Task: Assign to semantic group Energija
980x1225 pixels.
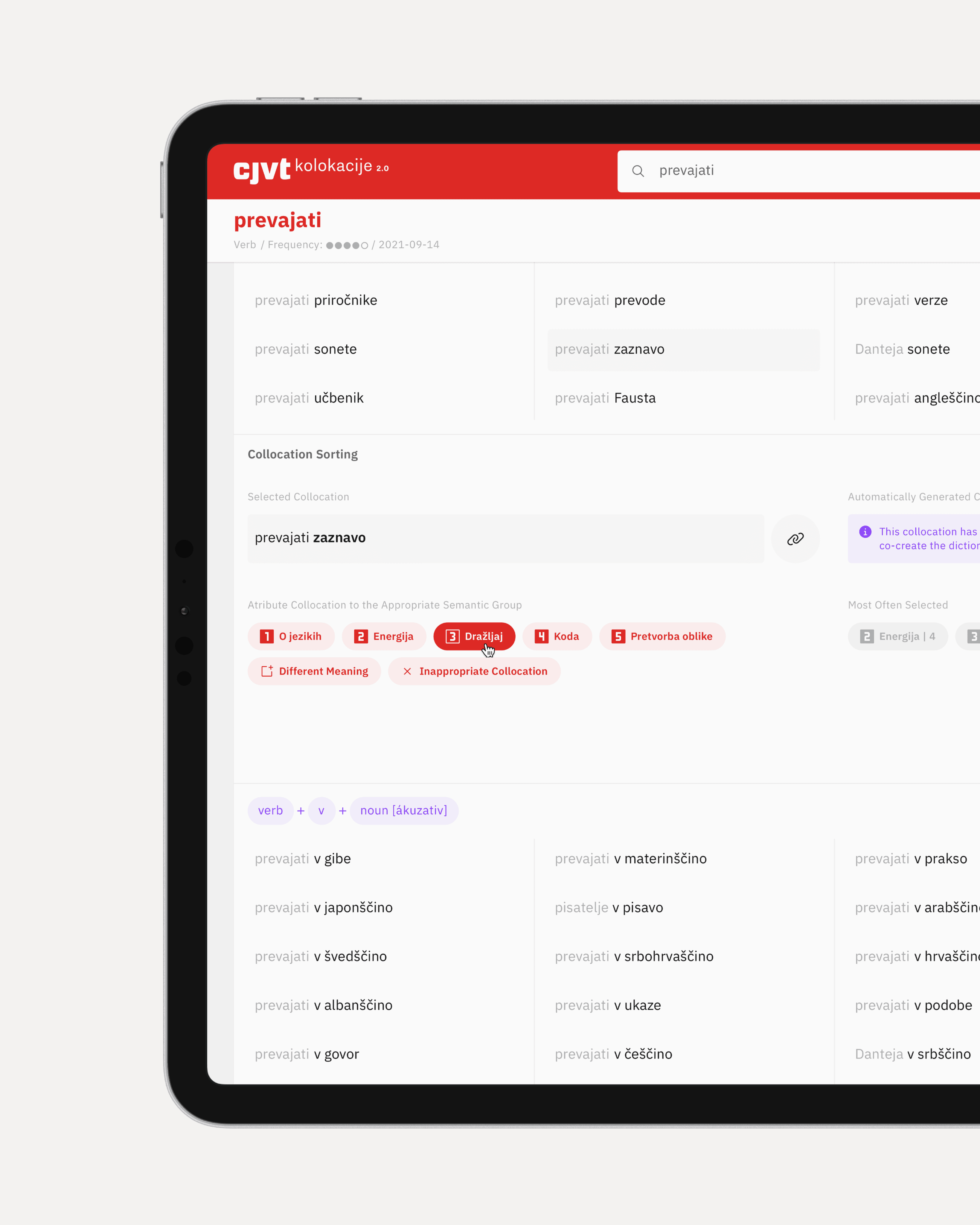Action: [x=384, y=636]
